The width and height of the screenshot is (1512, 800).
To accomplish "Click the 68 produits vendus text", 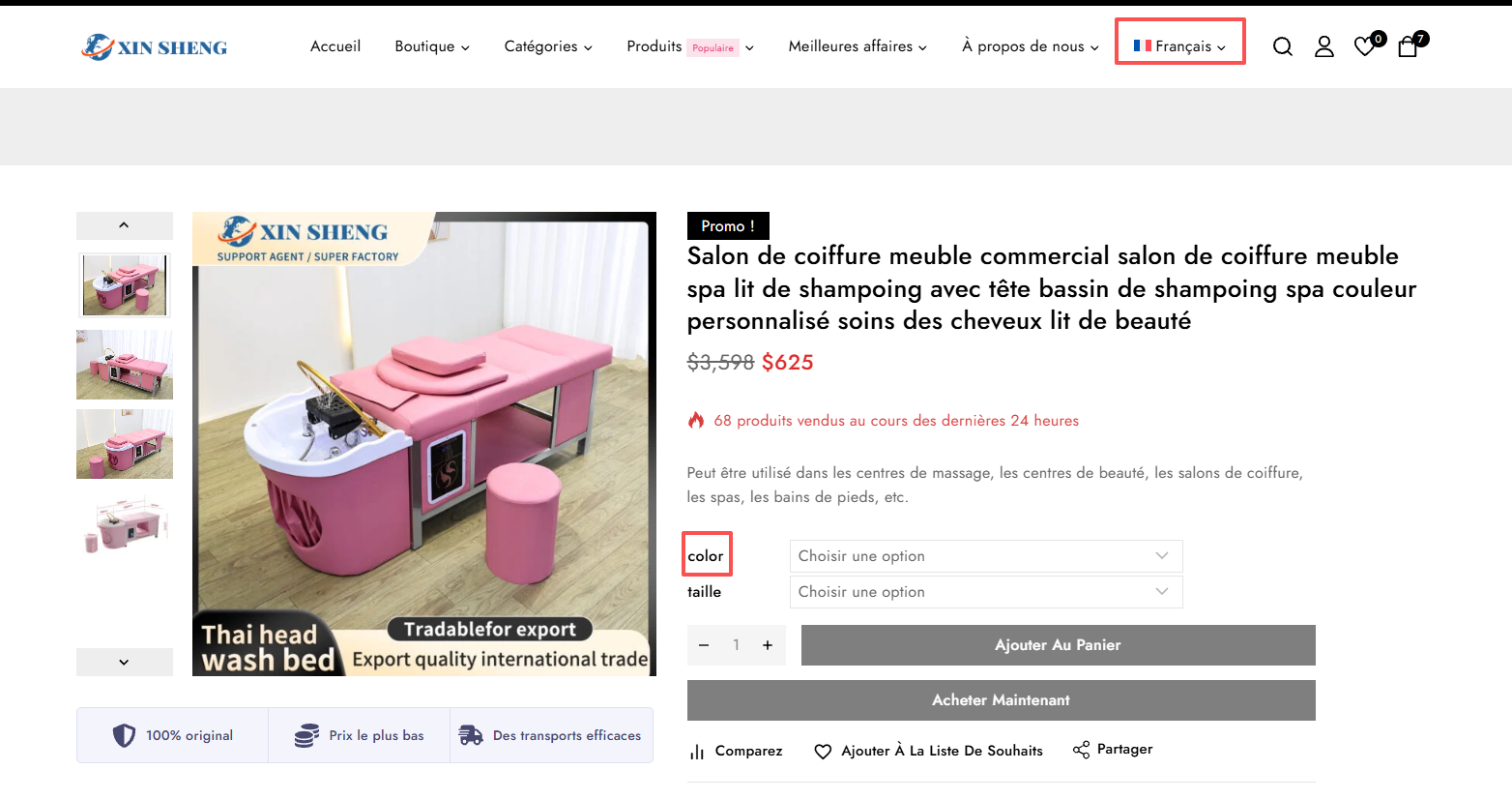I will pyautogui.click(x=896, y=421).
